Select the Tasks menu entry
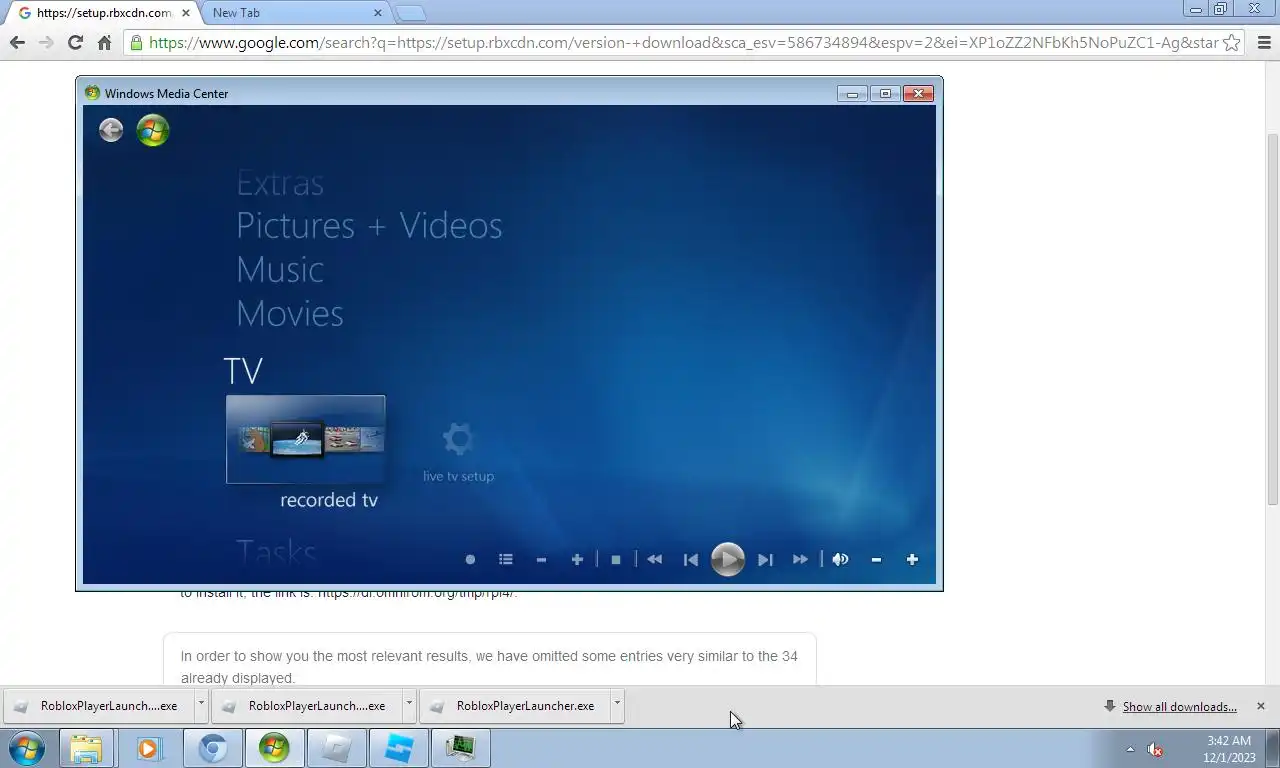 tap(276, 552)
